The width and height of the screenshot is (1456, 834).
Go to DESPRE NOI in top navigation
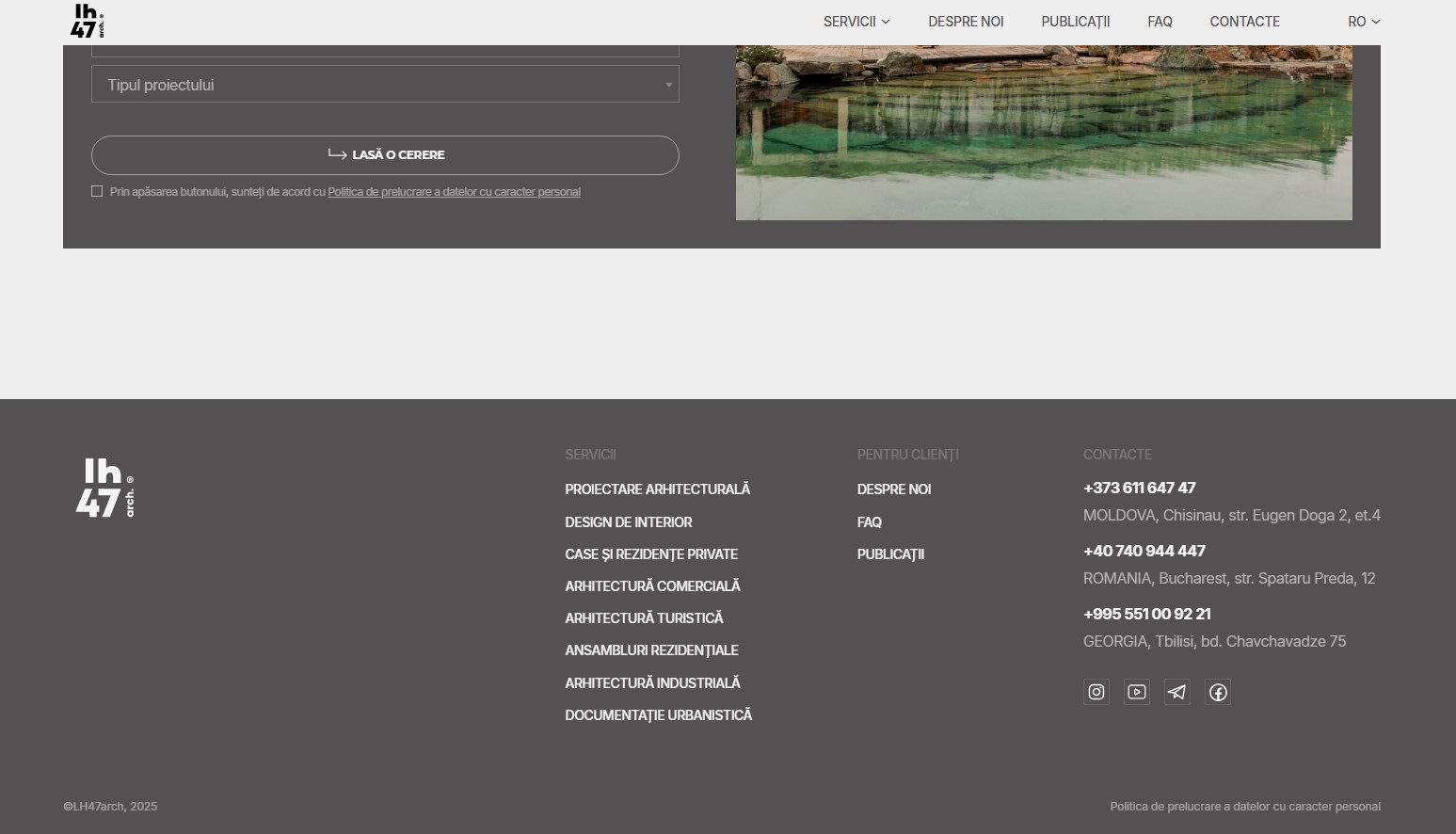coord(966,22)
